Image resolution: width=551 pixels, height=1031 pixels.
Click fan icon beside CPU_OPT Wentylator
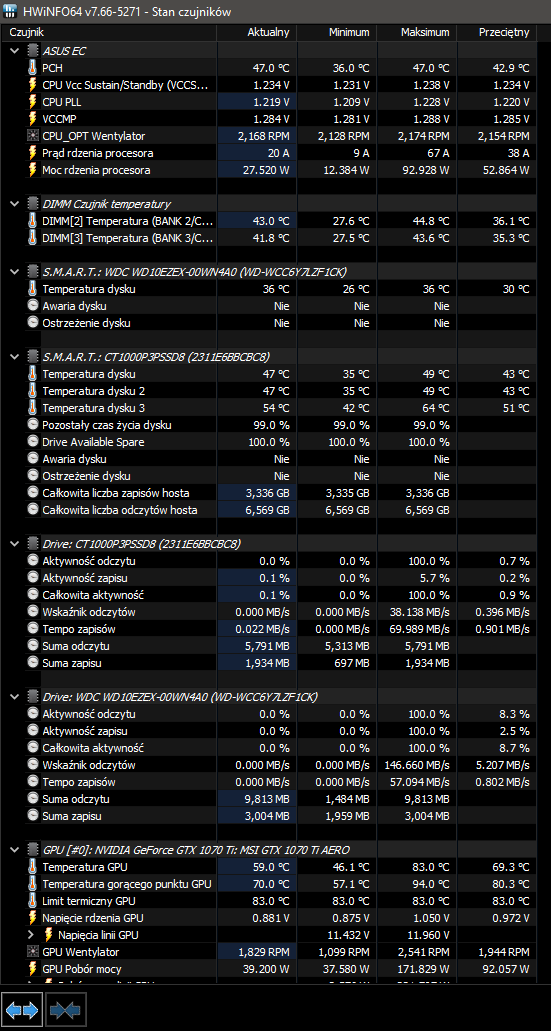(x=33, y=136)
